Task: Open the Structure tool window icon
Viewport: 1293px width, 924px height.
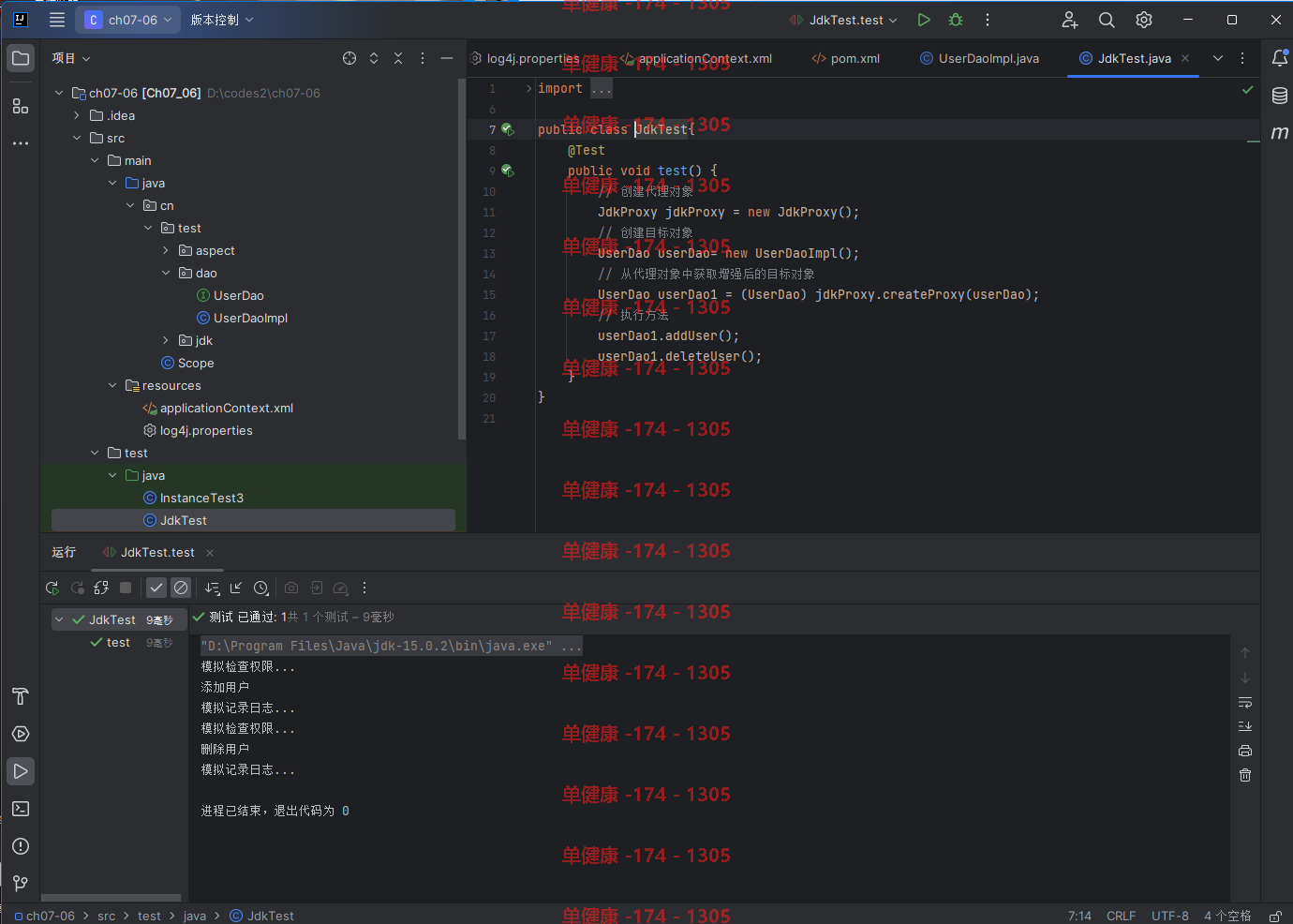Action: pyautogui.click(x=21, y=106)
